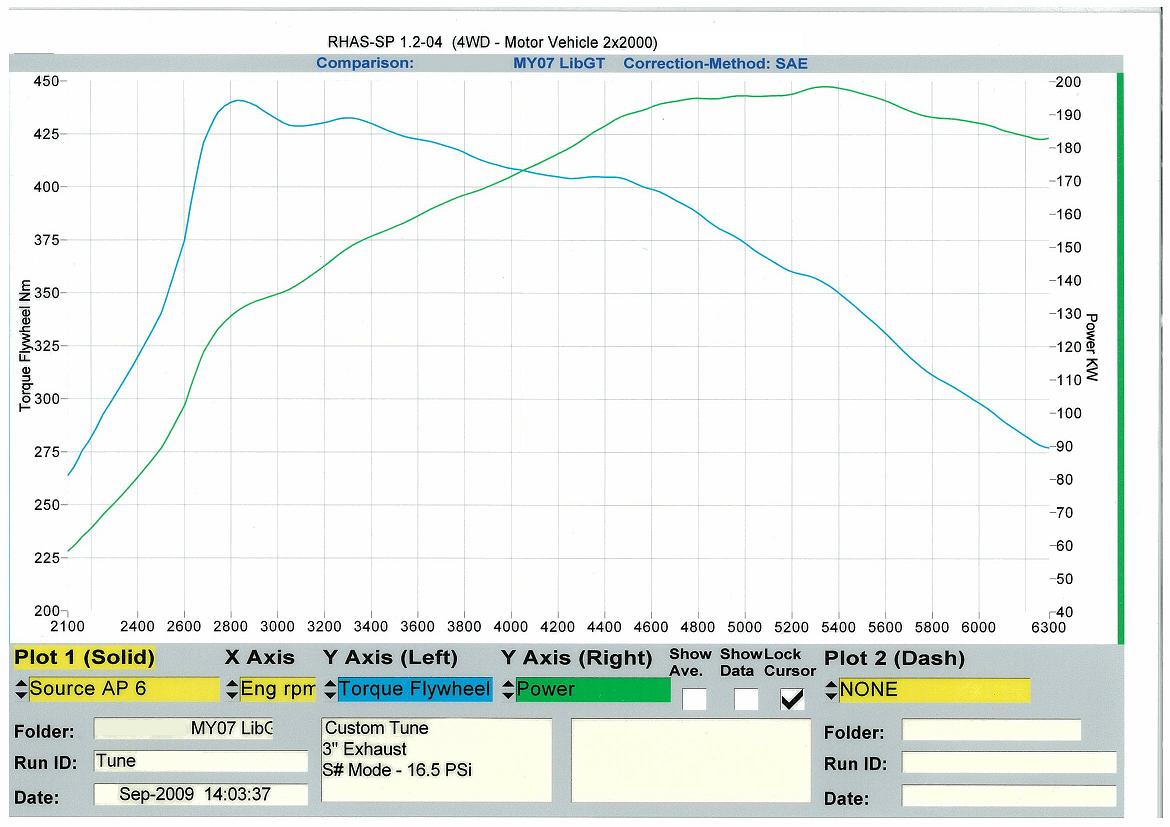Click the 3" Exhaust note line
Screen dimensions: 1170x827
coord(365,749)
